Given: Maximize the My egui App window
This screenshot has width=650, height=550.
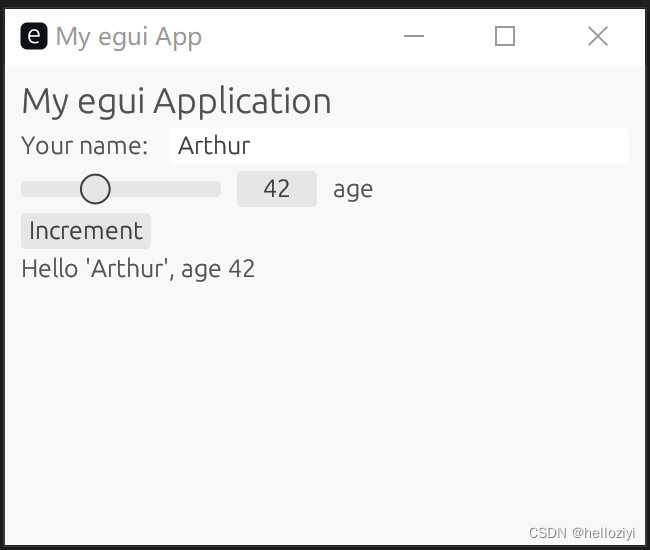Looking at the screenshot, I should 505,36.
